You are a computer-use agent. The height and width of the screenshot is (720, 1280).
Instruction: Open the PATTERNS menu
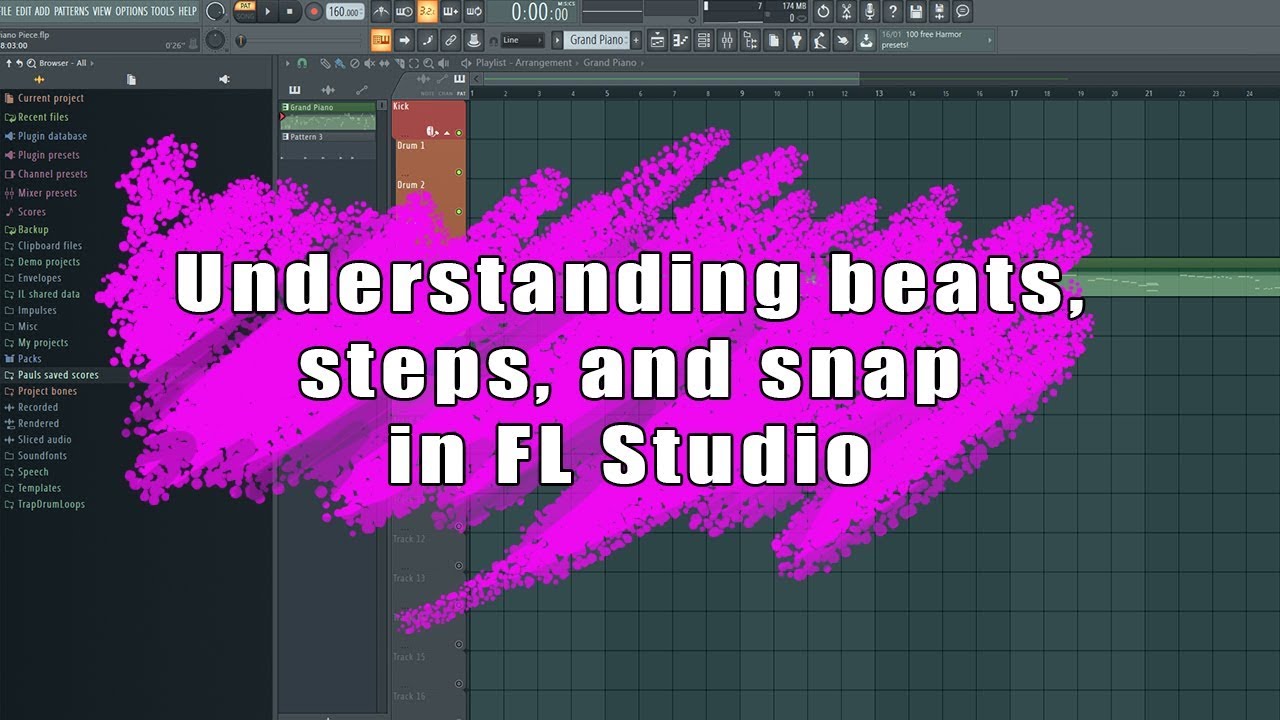[x=71, y=11]
